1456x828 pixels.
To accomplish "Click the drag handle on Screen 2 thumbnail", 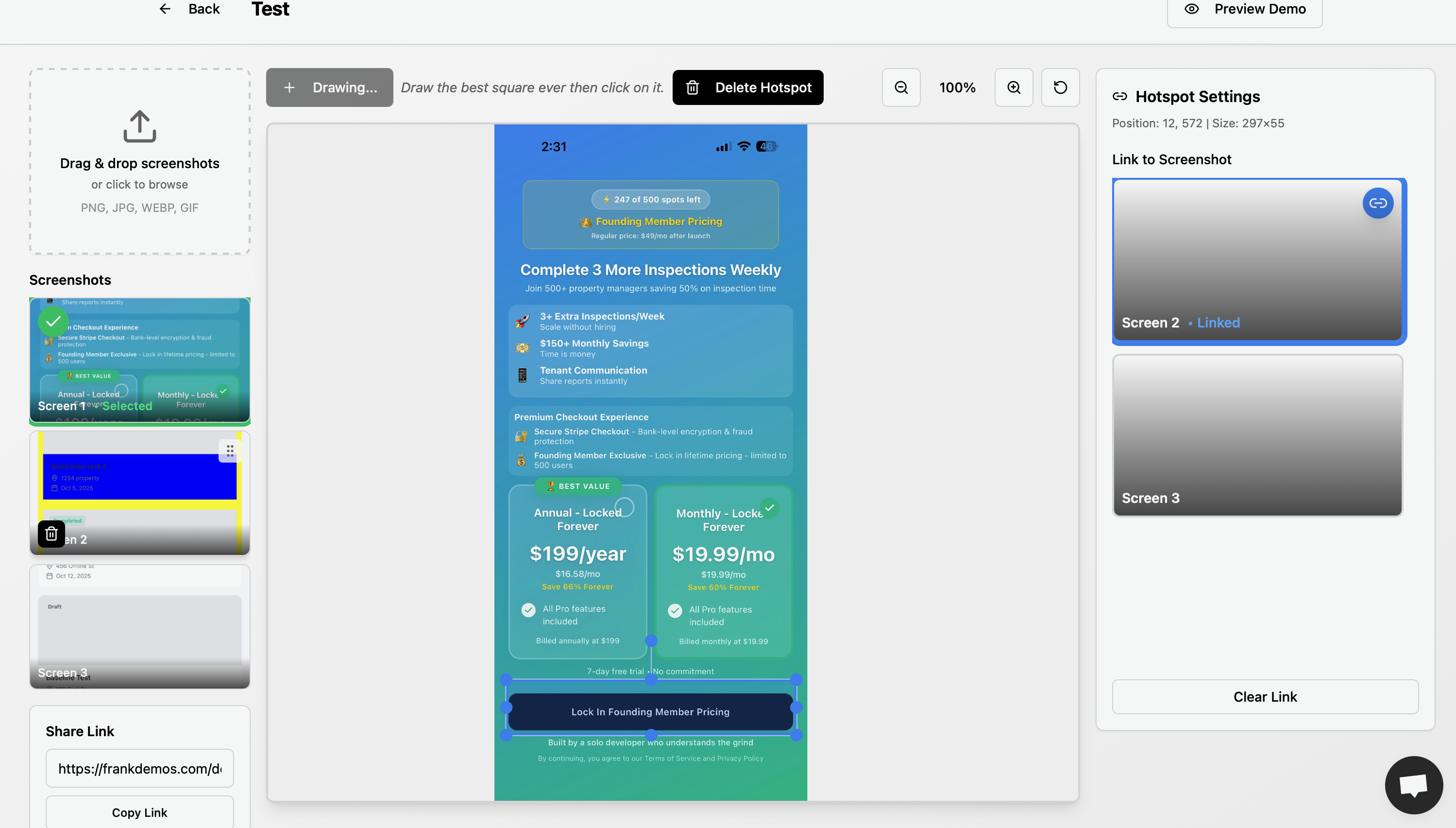I will pyautogui.click(x=230, y=450).
